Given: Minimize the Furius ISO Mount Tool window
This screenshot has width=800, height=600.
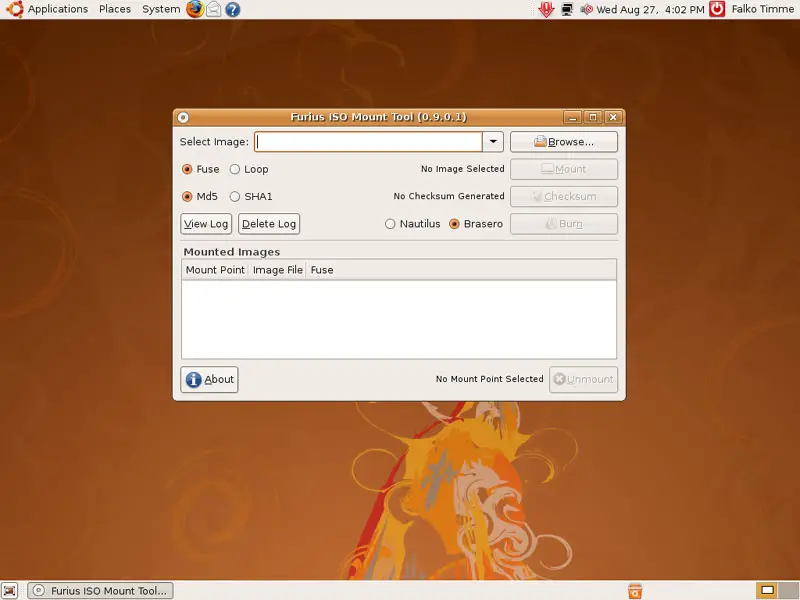Looking at the screenshot, I should tap(572, 117).
